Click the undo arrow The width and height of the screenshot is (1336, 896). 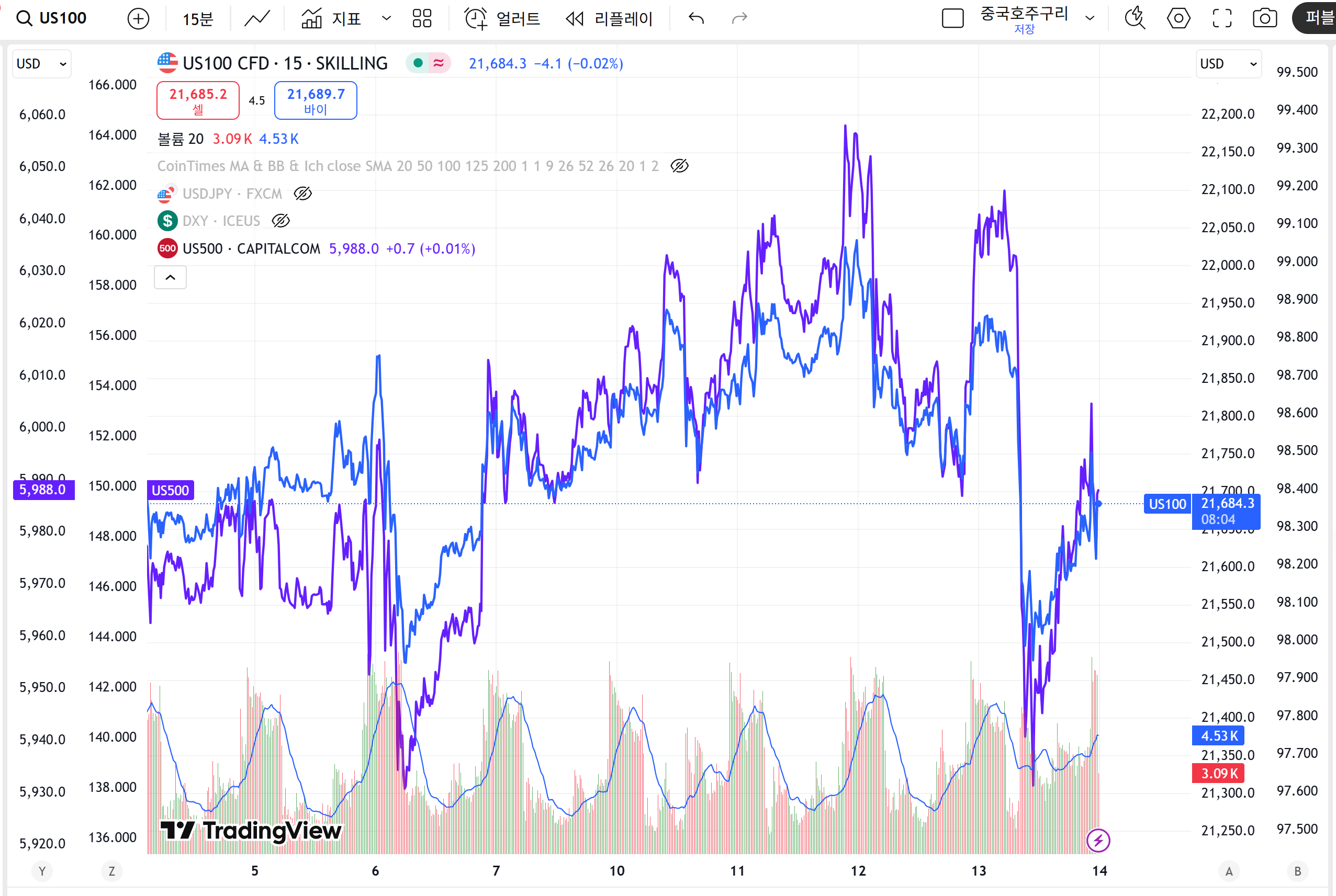click(695, 19)
